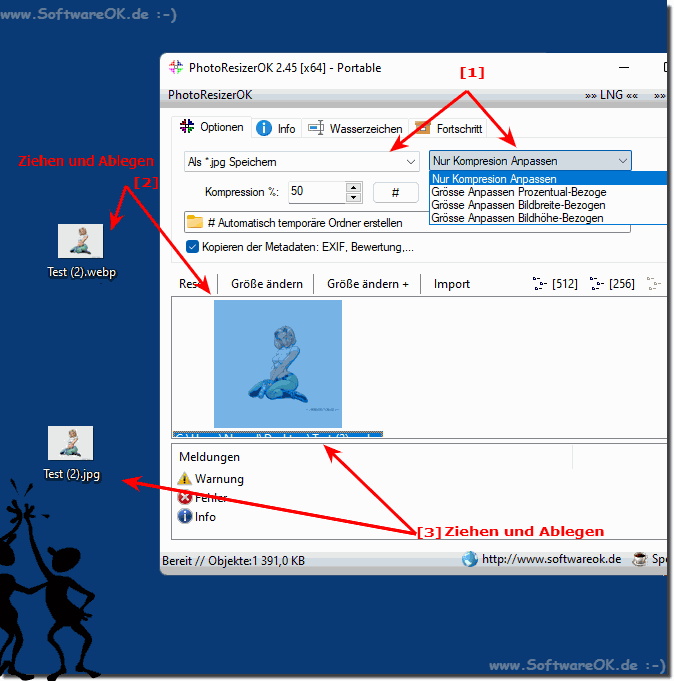Viewport: 674px width, 681px height.
Task: Click 'Bereit // Objekte:1 391,0 KB' status text
Action: point(233,561)
